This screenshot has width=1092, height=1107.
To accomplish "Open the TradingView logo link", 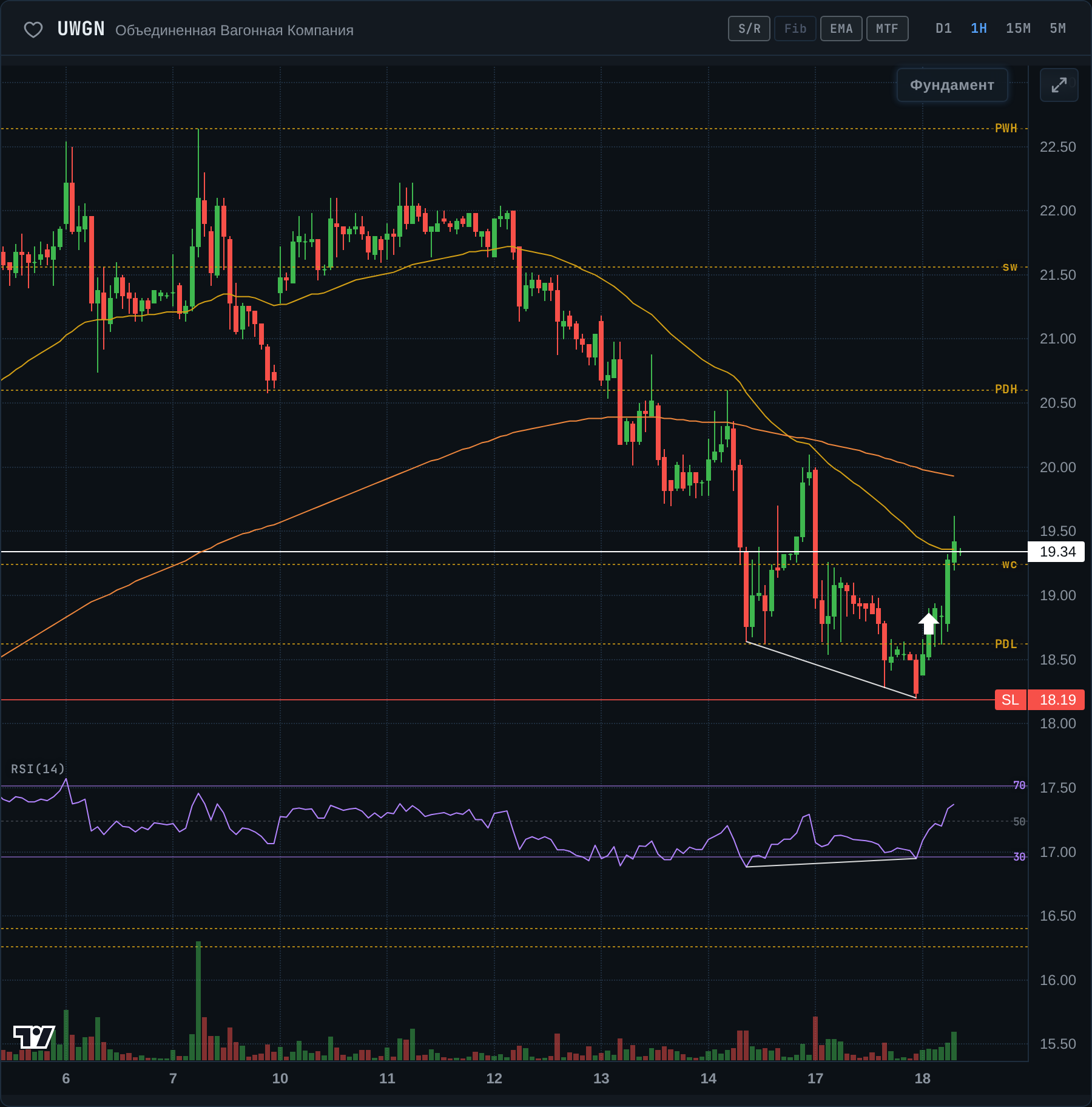I will point(34,1037).
